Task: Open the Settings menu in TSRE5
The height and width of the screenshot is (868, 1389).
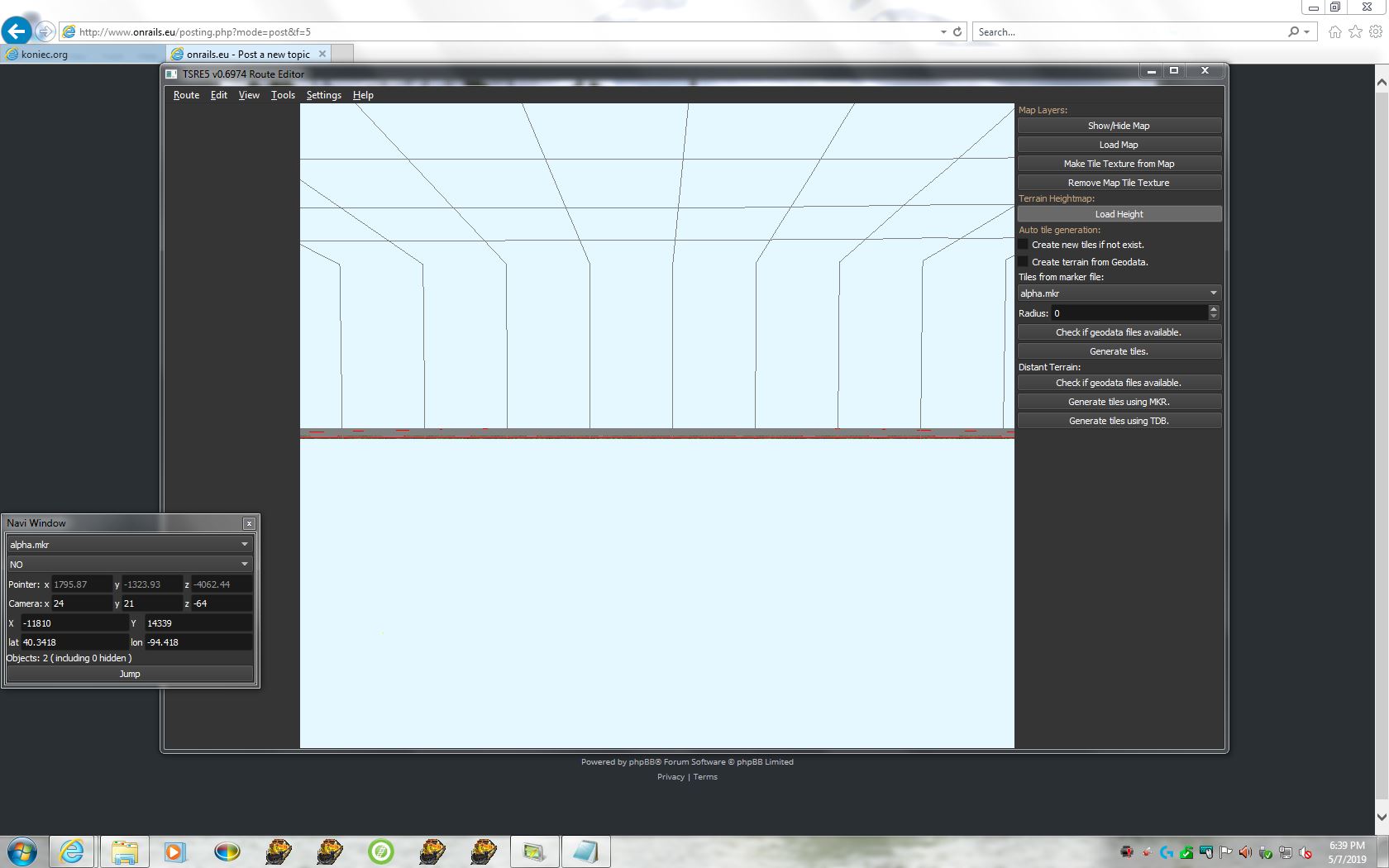Action: 323,95
